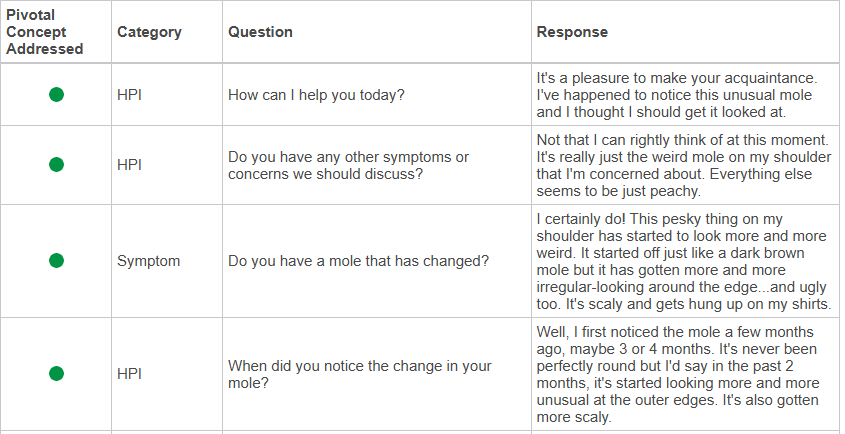Click the response beginning 'It's a pleasure to make'
The height and width of the screenshot is (434, 845).
pyautogui.click(x=677, y=95)
